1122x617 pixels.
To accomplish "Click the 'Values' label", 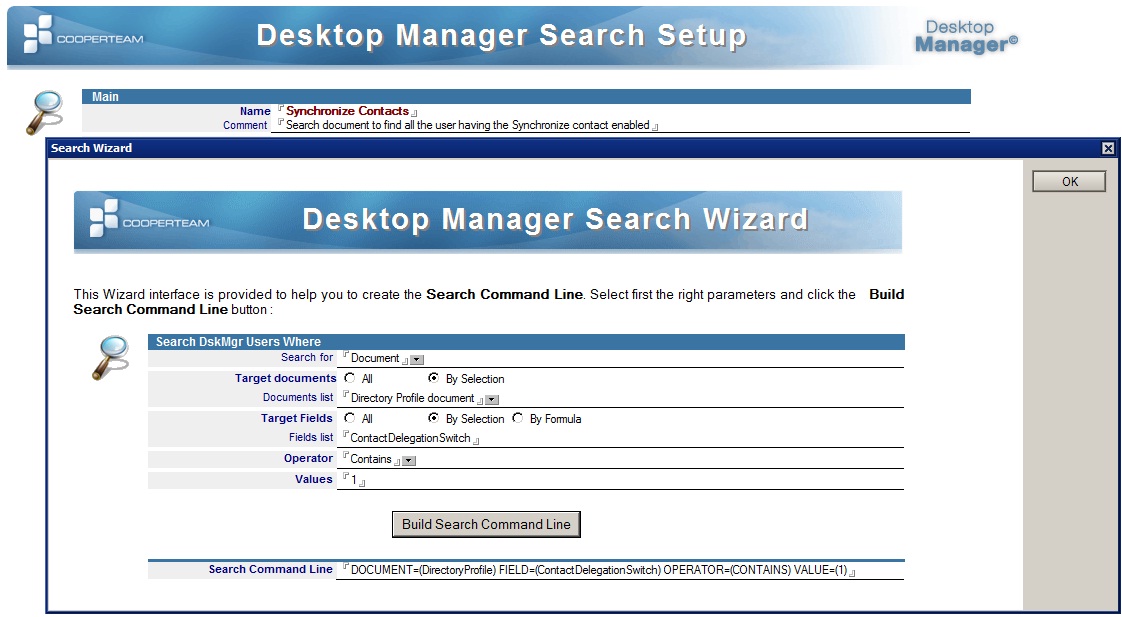I will click(314, 480).
